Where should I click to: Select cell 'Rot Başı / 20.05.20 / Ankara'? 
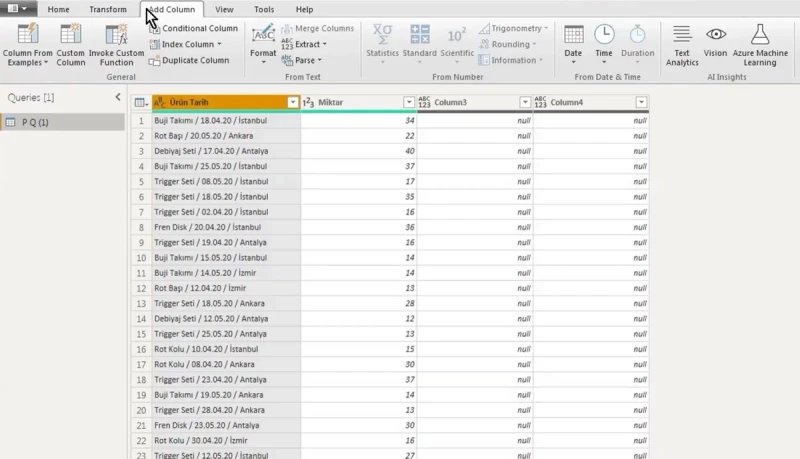pyautogui.click(x=226, y=136)
